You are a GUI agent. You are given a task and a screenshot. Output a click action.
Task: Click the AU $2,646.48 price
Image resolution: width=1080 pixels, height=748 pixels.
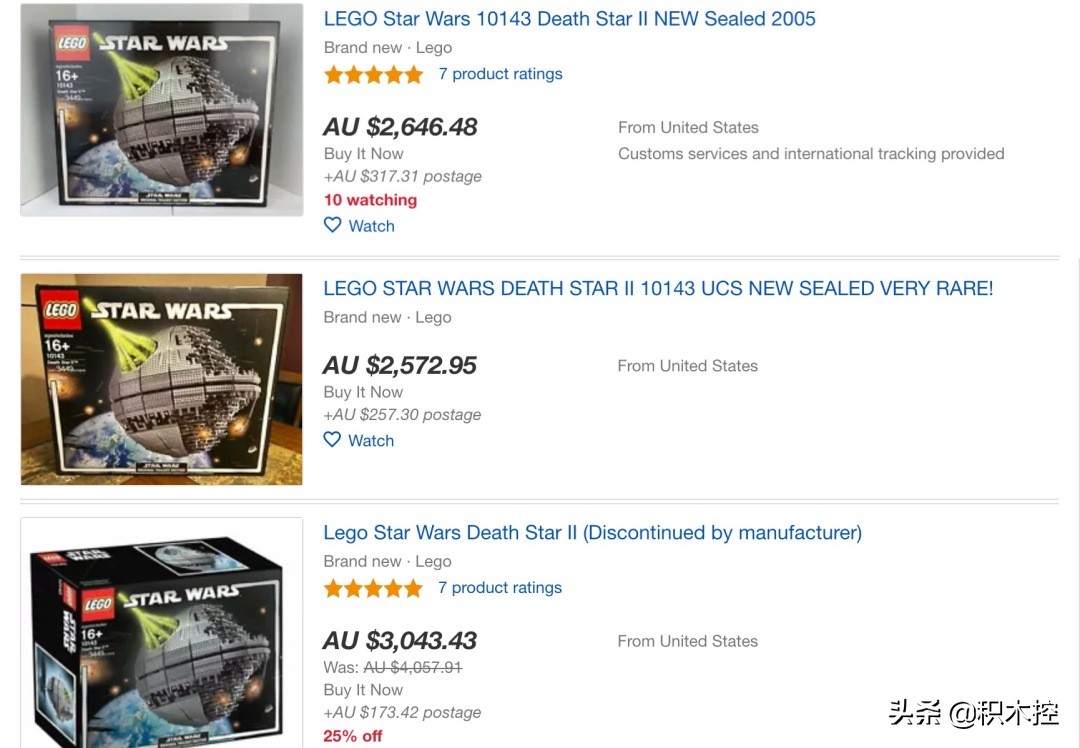(x=400, y=127)
